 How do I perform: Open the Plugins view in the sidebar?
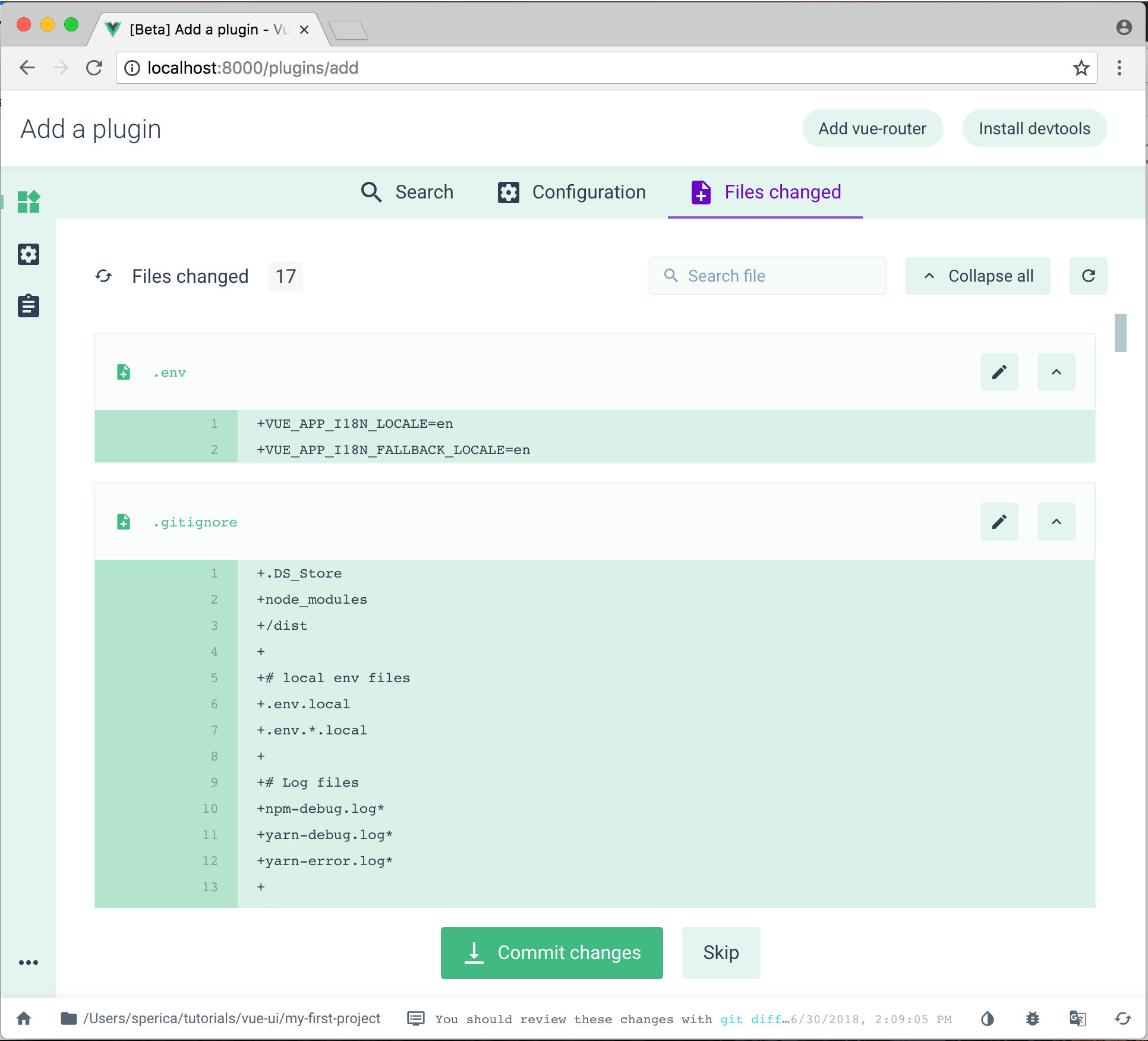28,202
